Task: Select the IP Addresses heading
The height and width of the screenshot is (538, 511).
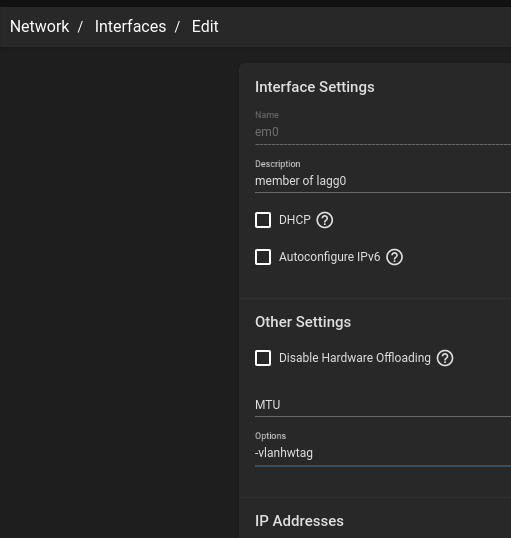Action: tap(299, 521)
